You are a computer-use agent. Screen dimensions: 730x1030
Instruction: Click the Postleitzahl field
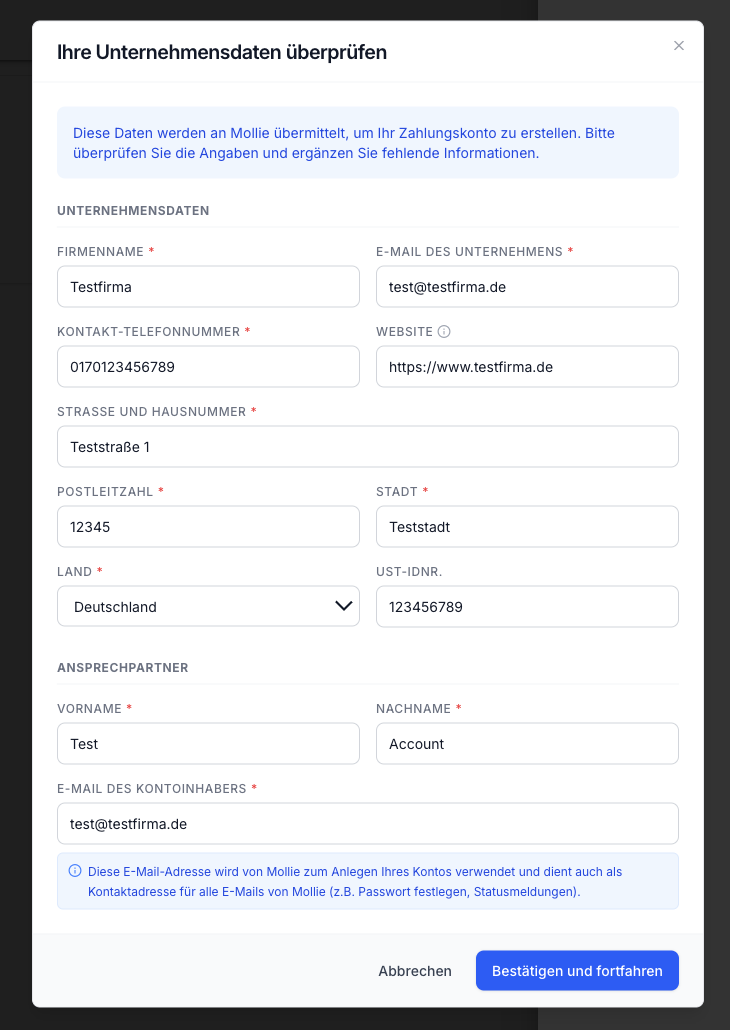(208, 527)
